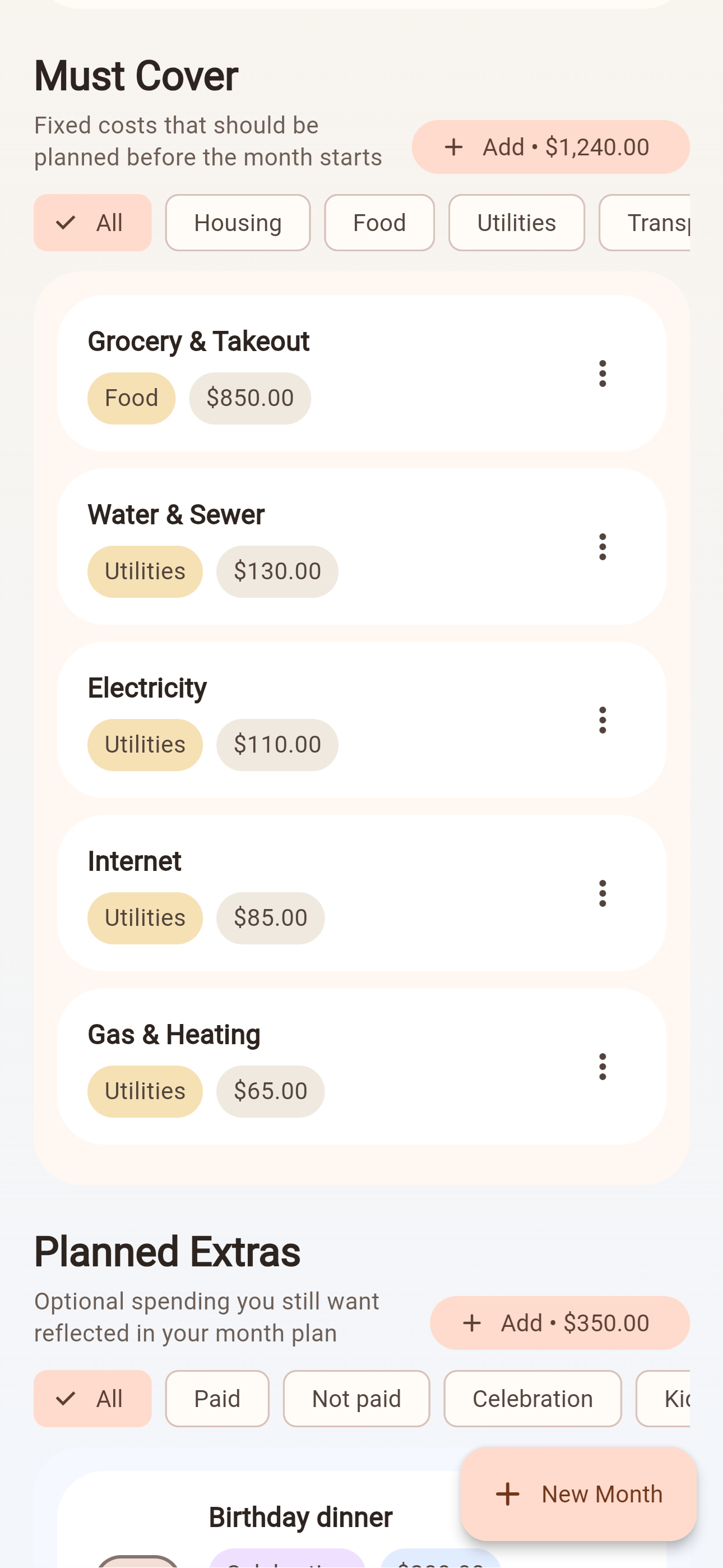Viewport: 723px width, 1568px height.
Task: Start a New Month plan
Action: pos(578,1494)
